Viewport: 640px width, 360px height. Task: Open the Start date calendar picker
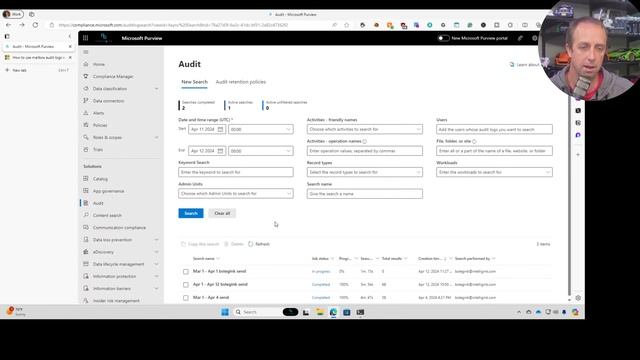pos(220,129)
